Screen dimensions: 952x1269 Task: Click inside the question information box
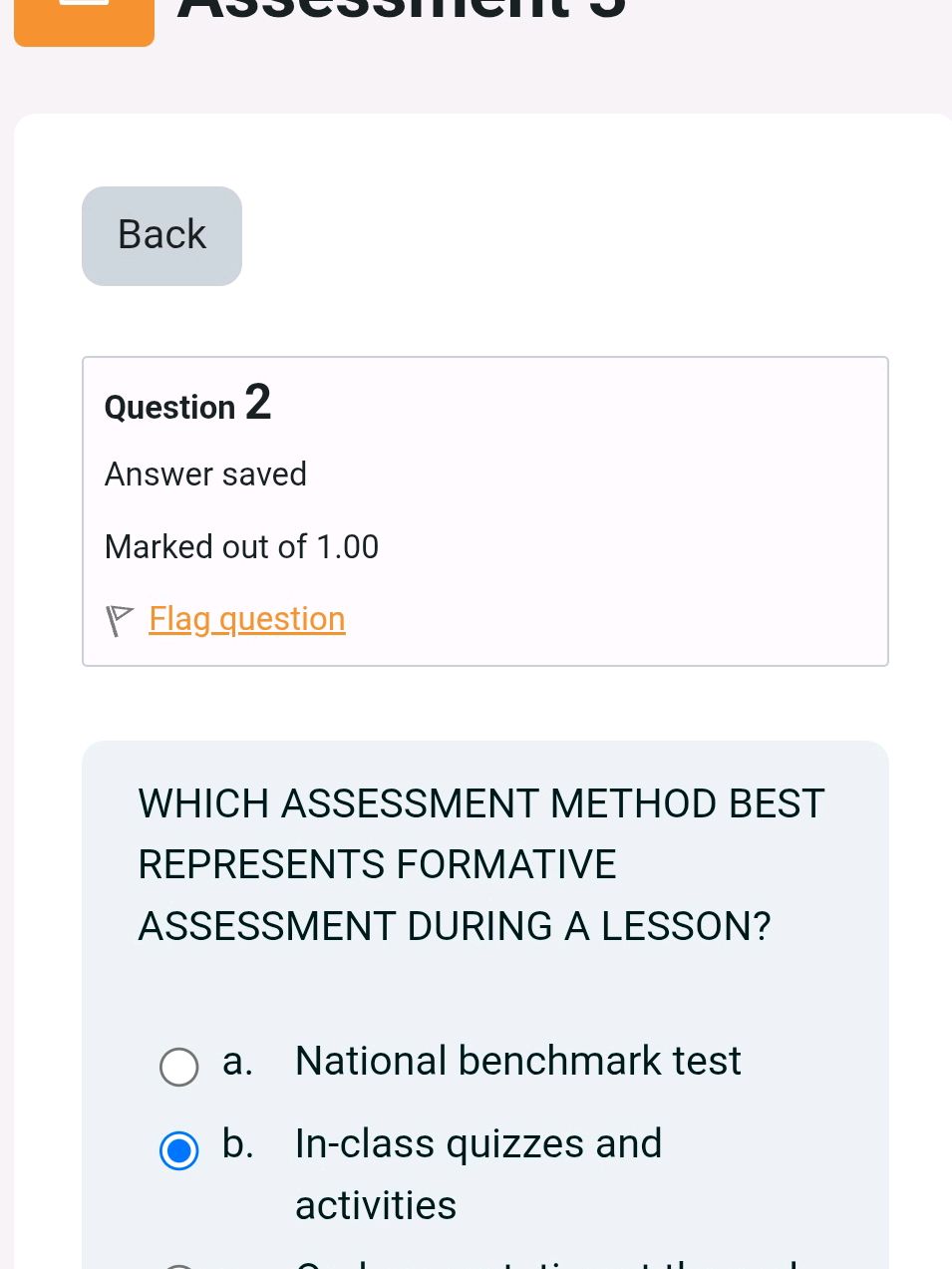[485, 510]
